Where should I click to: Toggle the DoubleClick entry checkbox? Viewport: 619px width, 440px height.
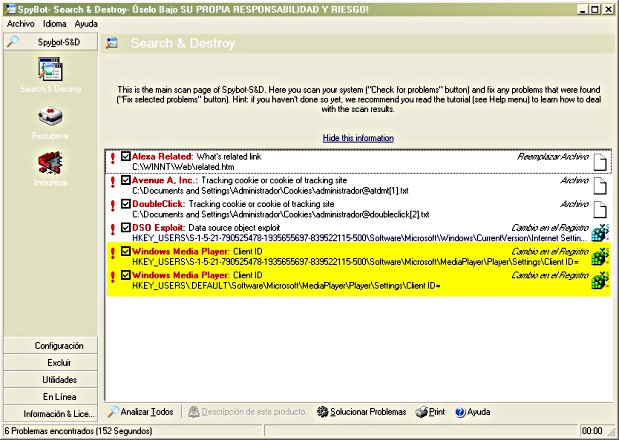pyautogui.click(x=125, y=203)
